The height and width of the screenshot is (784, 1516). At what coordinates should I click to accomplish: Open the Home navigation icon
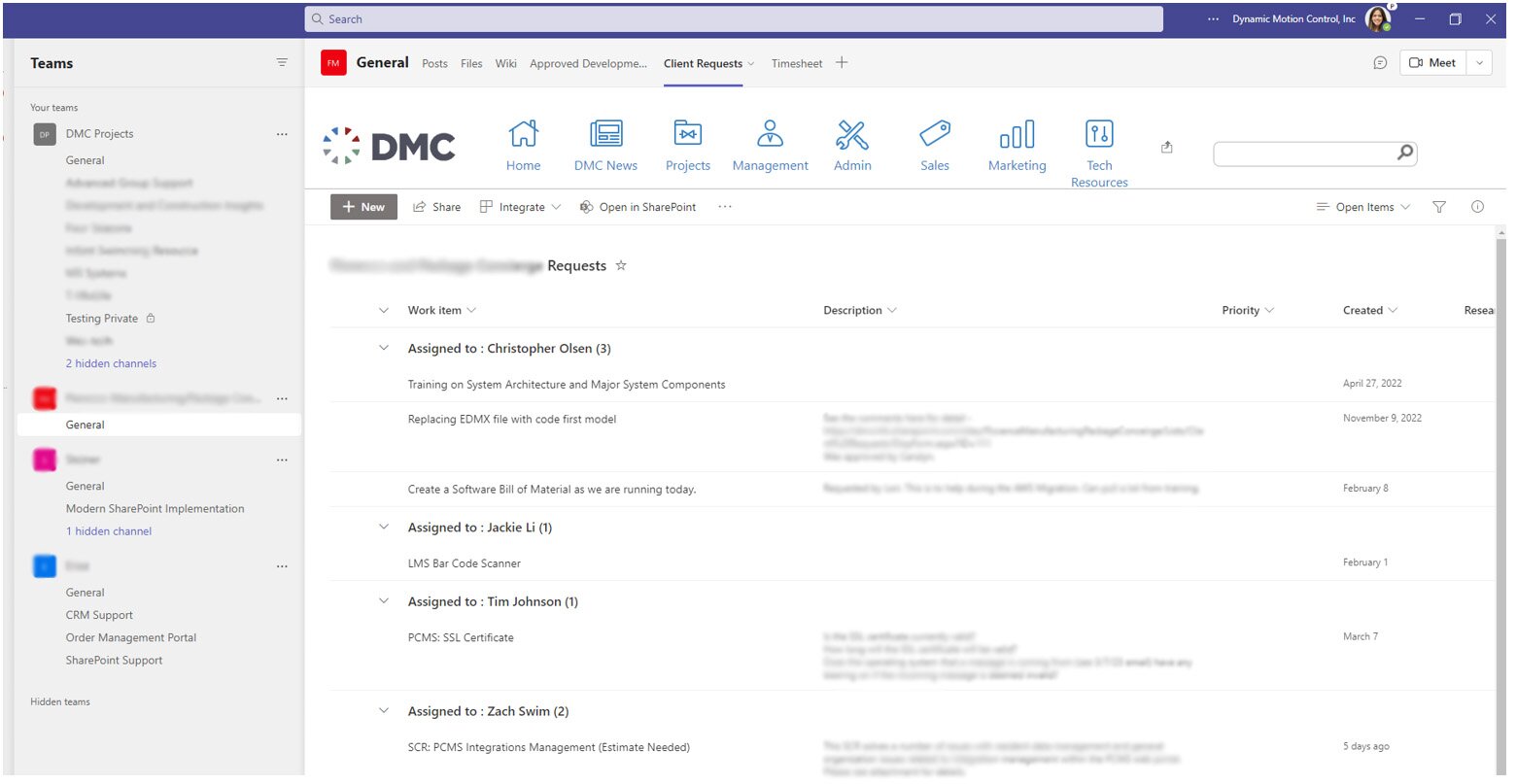[x=523, y=134]
